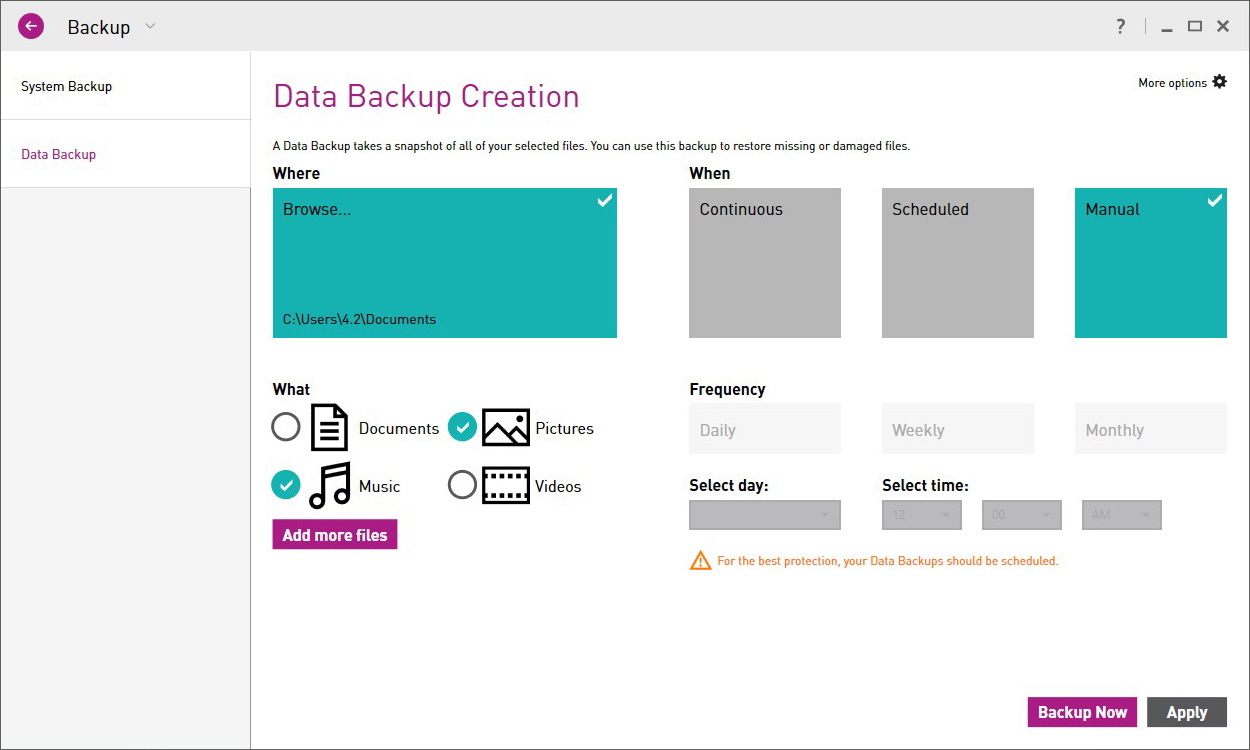
Task: Expand the Backup title dropdown chevron
Action: (150, 27)
